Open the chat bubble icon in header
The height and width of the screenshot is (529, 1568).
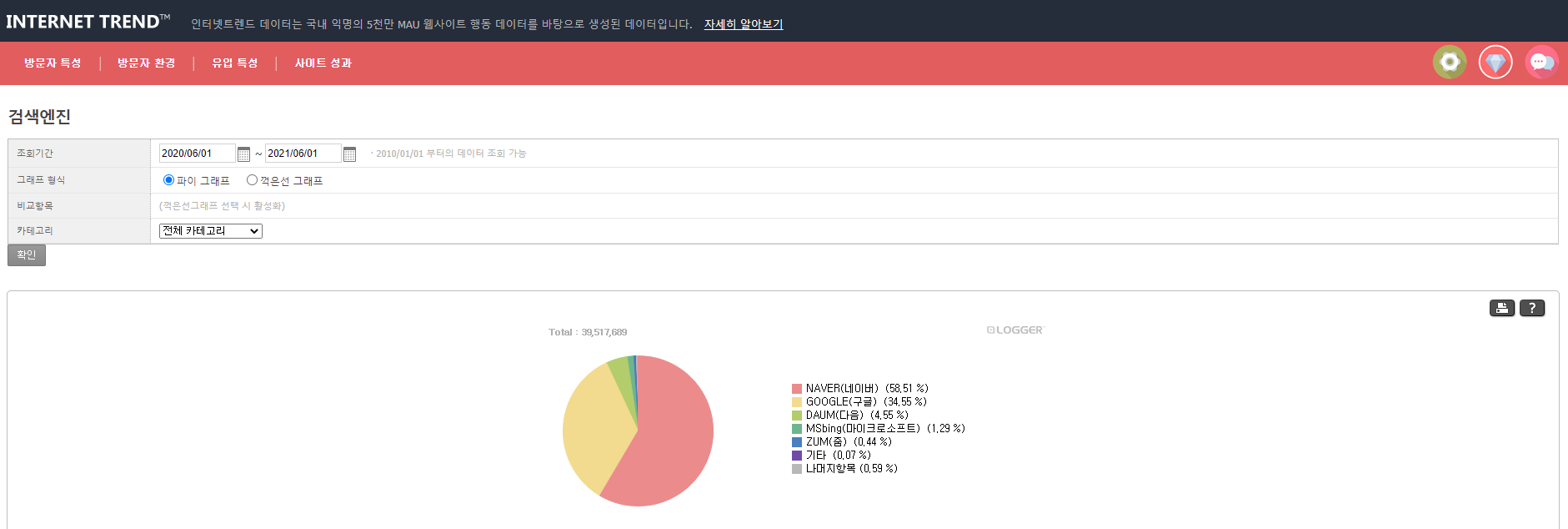pos(1541,63)
